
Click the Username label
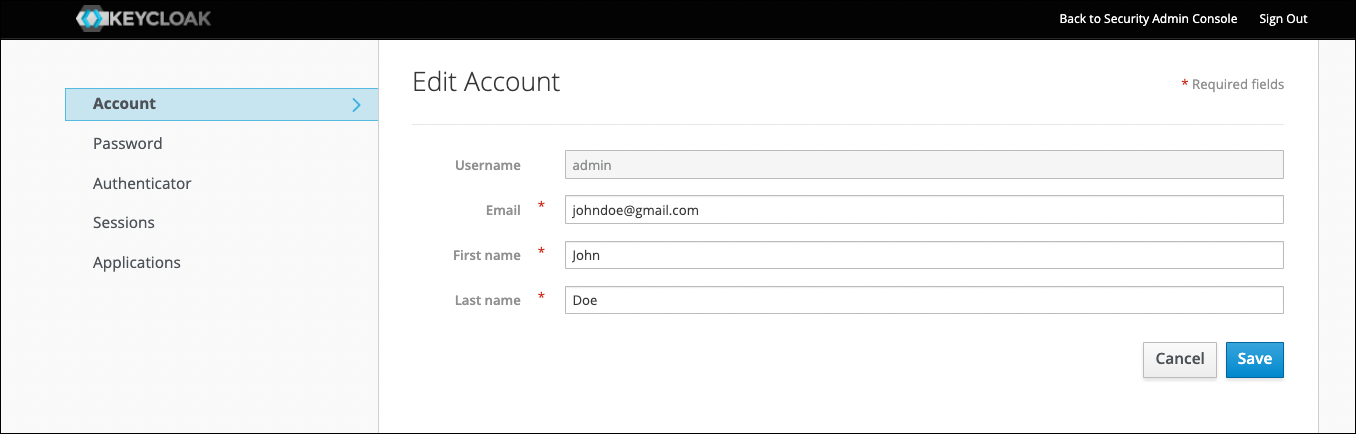point(488,165)
